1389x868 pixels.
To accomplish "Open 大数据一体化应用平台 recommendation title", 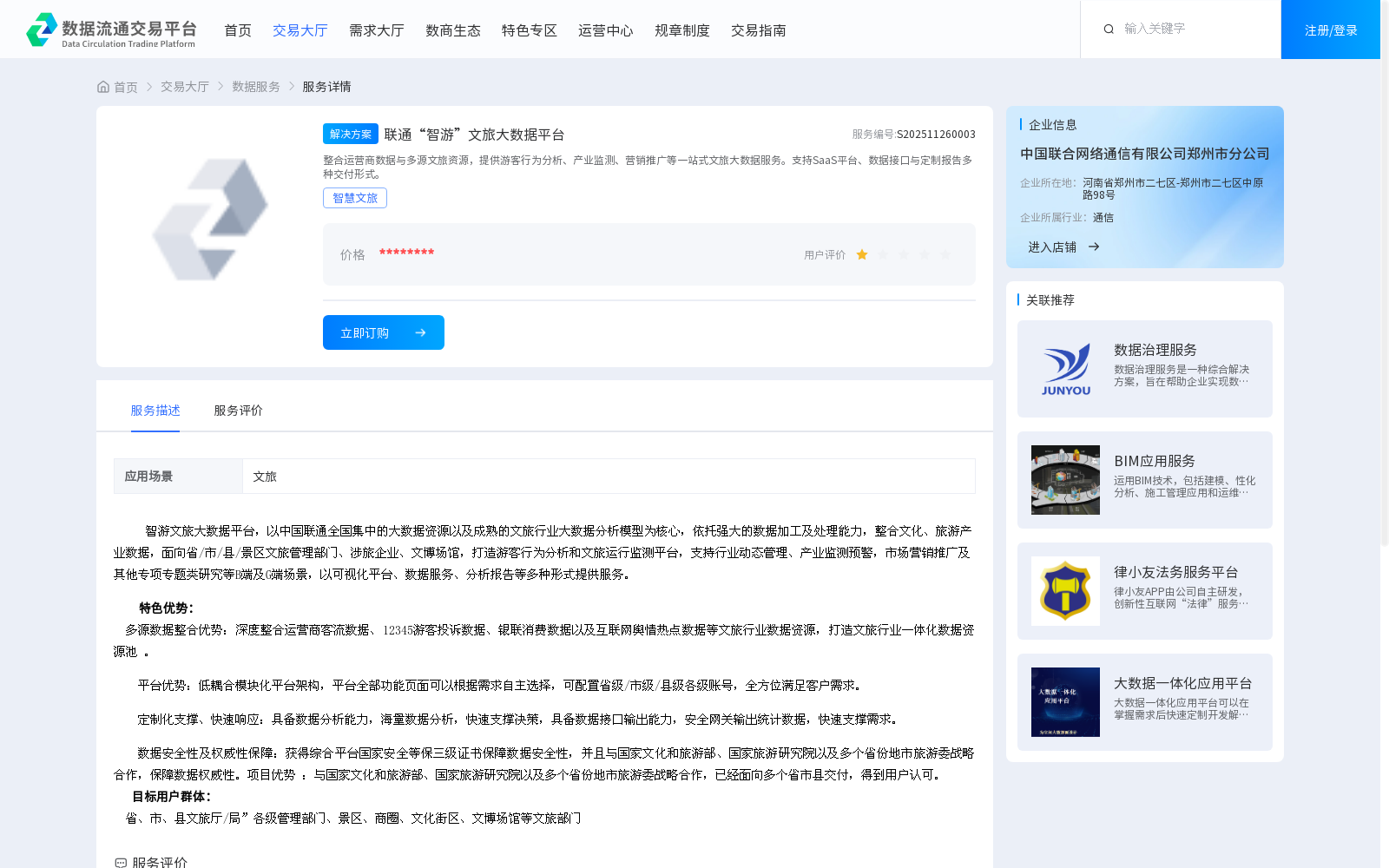I will tap(1183, 683).
